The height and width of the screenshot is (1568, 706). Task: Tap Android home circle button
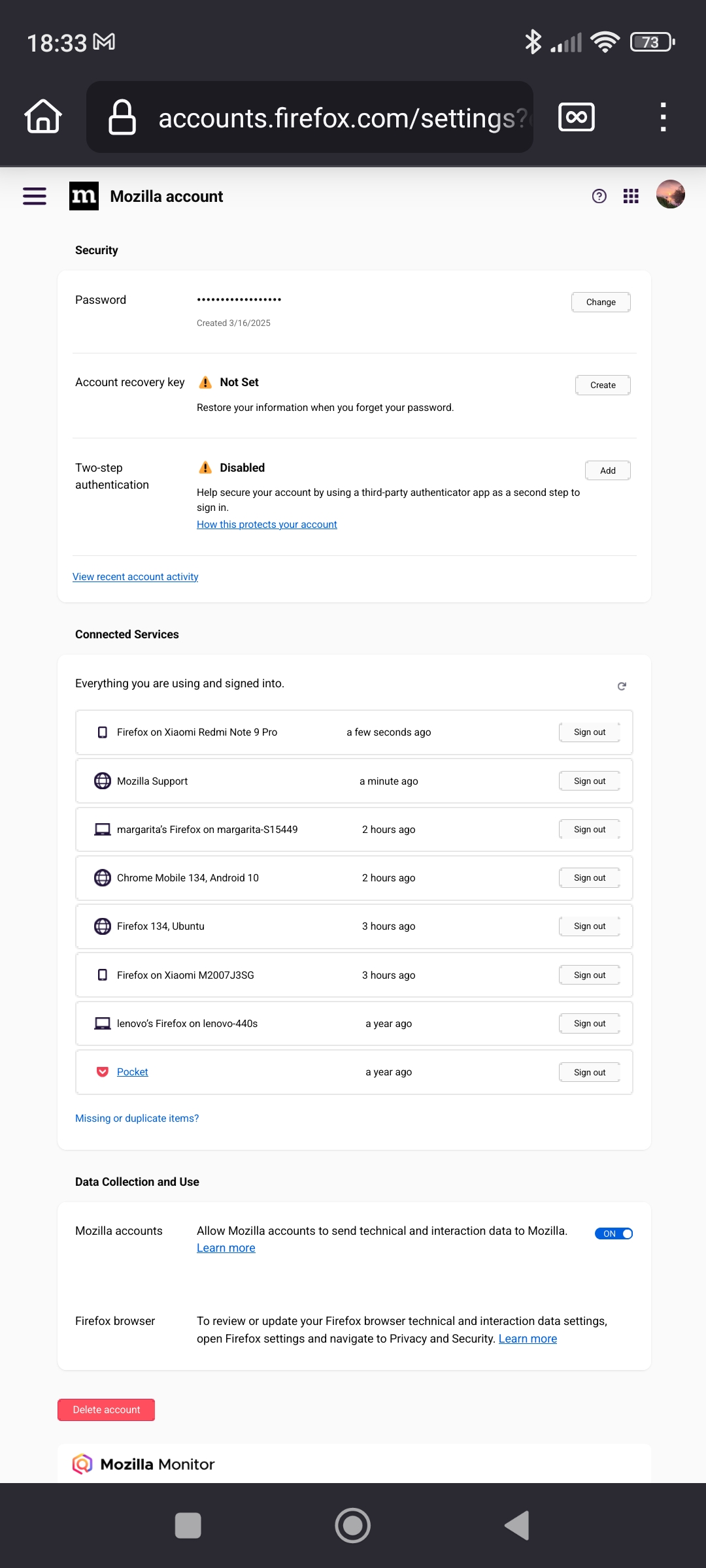pyautogui.click(x=353, y=1526)
